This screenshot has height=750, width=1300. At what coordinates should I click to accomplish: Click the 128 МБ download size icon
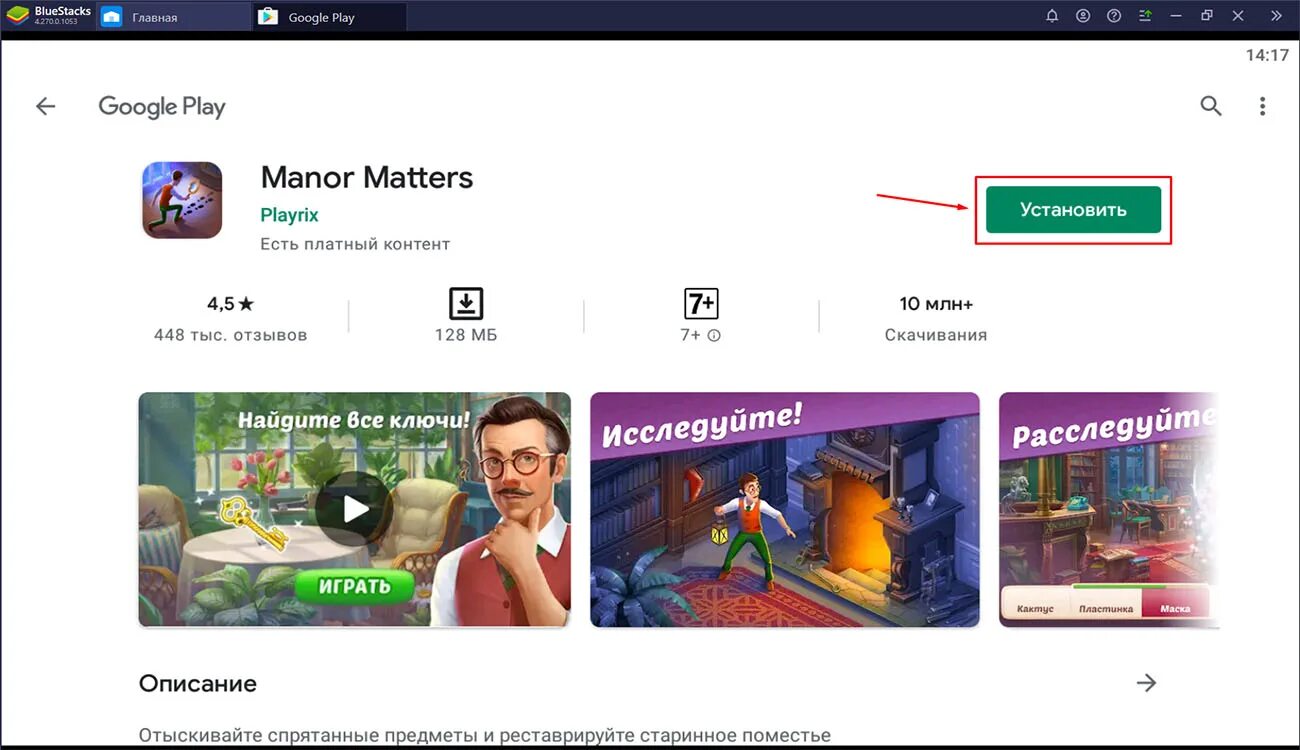(x=466, y=303)
